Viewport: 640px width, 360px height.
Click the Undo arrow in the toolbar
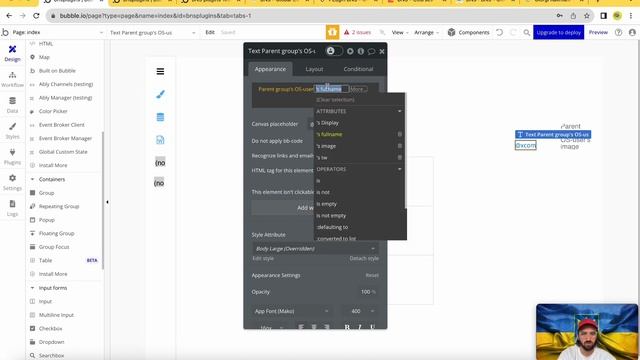pyautogui.click(x=500, y=32)
